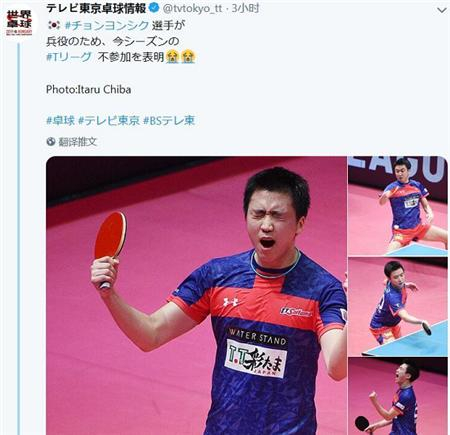Click the 3小时 timestamp

pyautogui.click(x=245, y=8)
